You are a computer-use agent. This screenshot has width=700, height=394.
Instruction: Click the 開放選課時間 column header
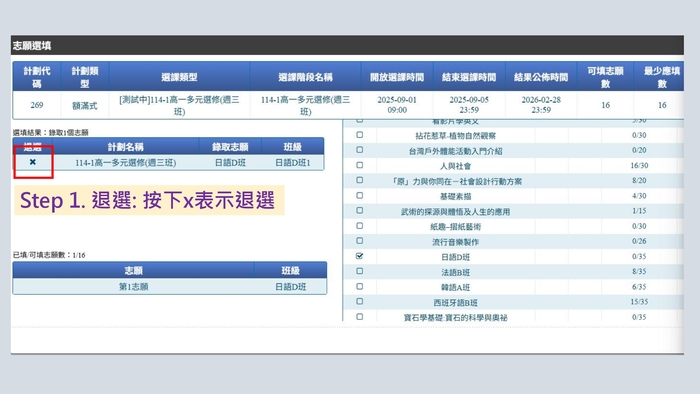pos(397,77)
